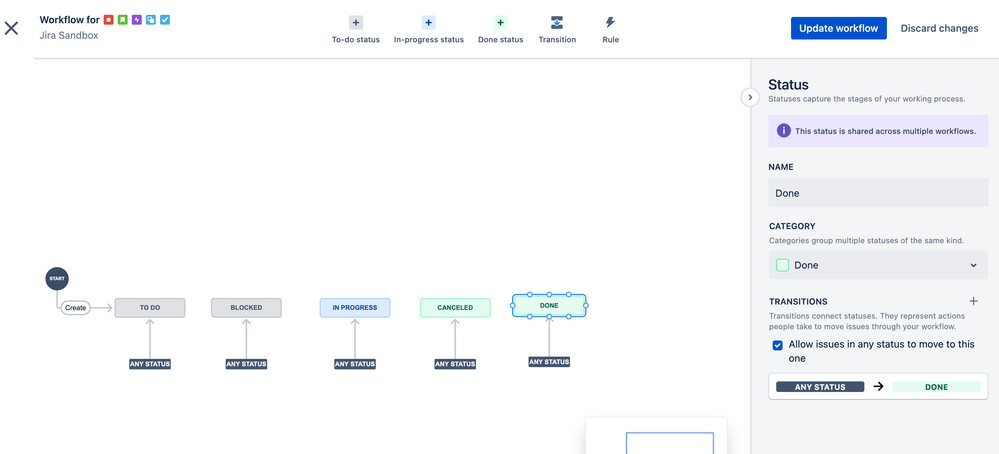Select the TO DO status node
The width and height of the screenshot is (999, 454).
pos(150,308)
